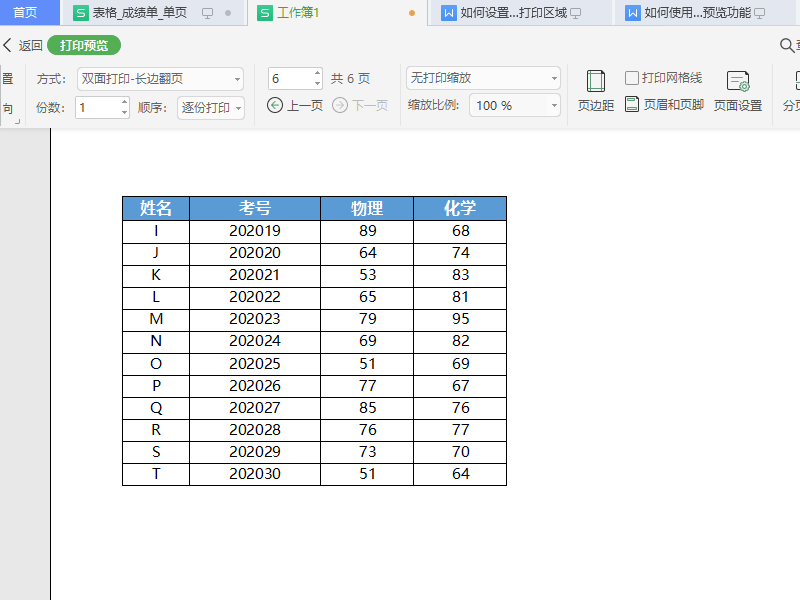Click the 如何使用...预览功能 document W icon
This screenshot has width=800, height=600.
point(633,13)
